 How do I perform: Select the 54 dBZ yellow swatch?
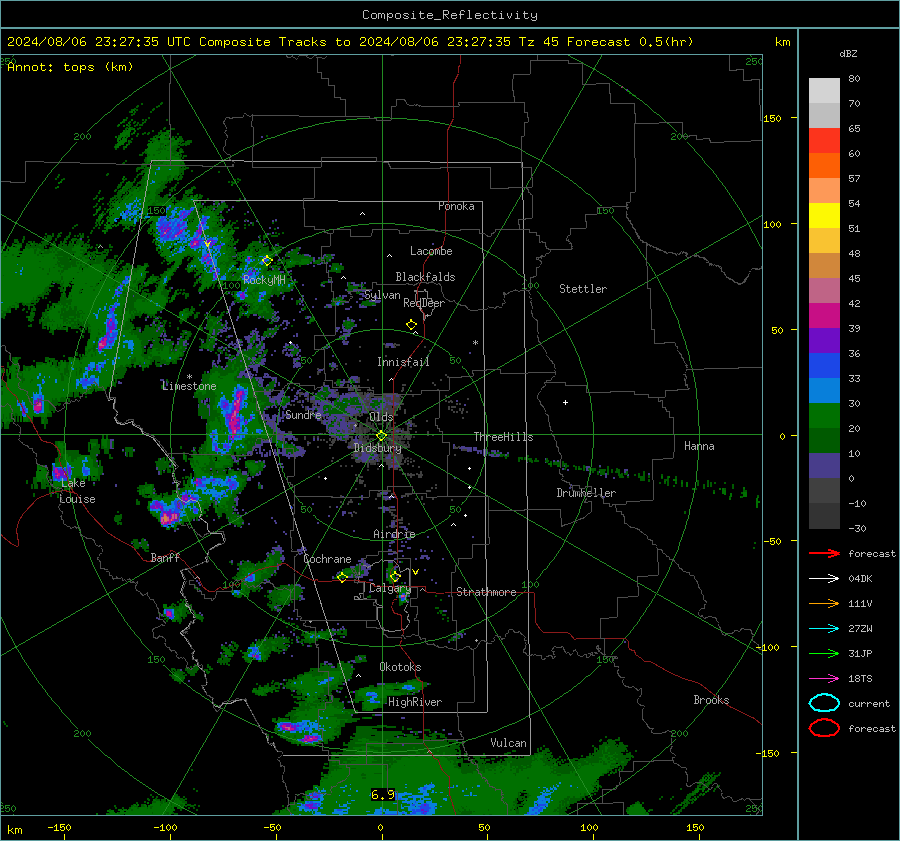coord(824,216)
